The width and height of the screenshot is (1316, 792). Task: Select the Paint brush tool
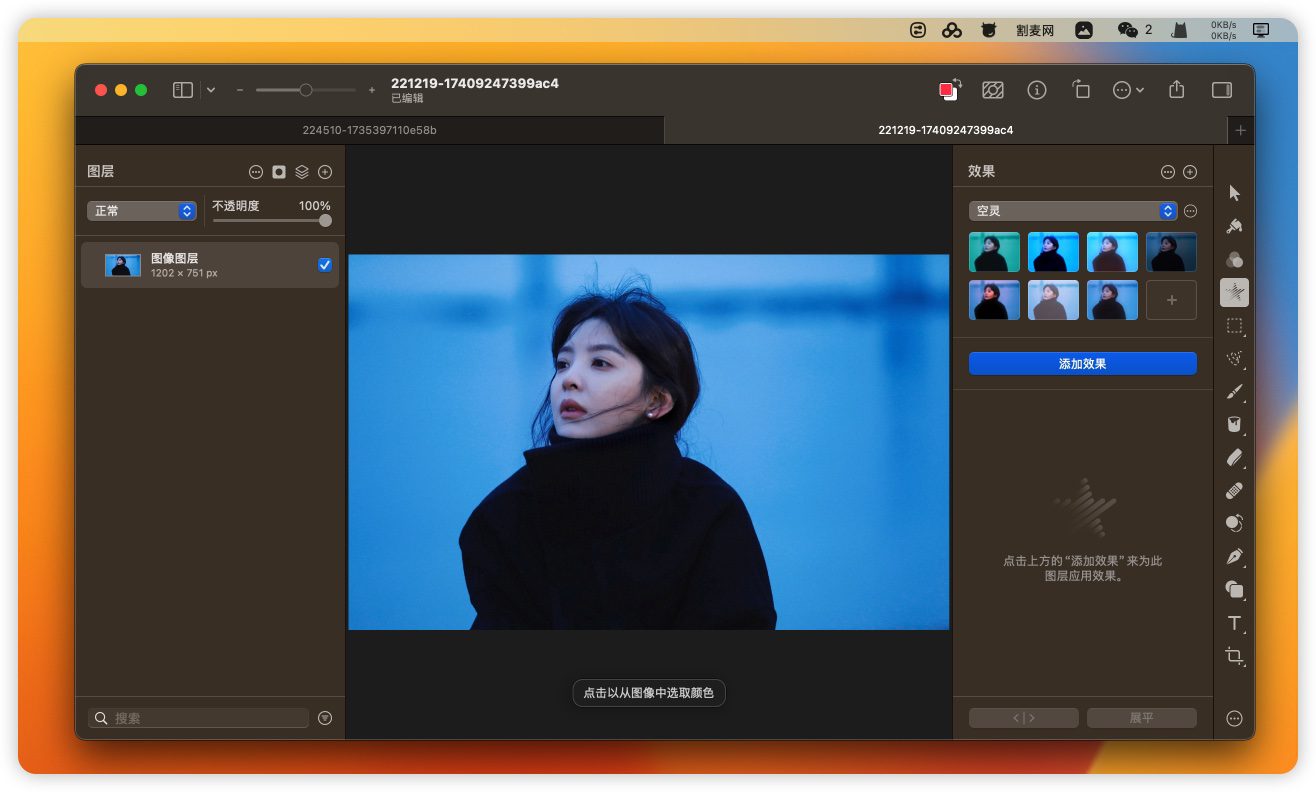click(1234, 391)
